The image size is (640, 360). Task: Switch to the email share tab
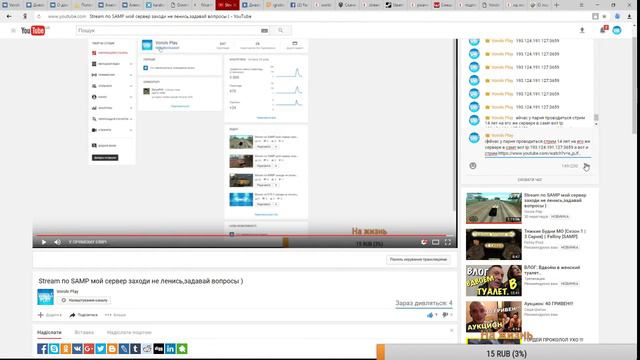coord(129,332)
